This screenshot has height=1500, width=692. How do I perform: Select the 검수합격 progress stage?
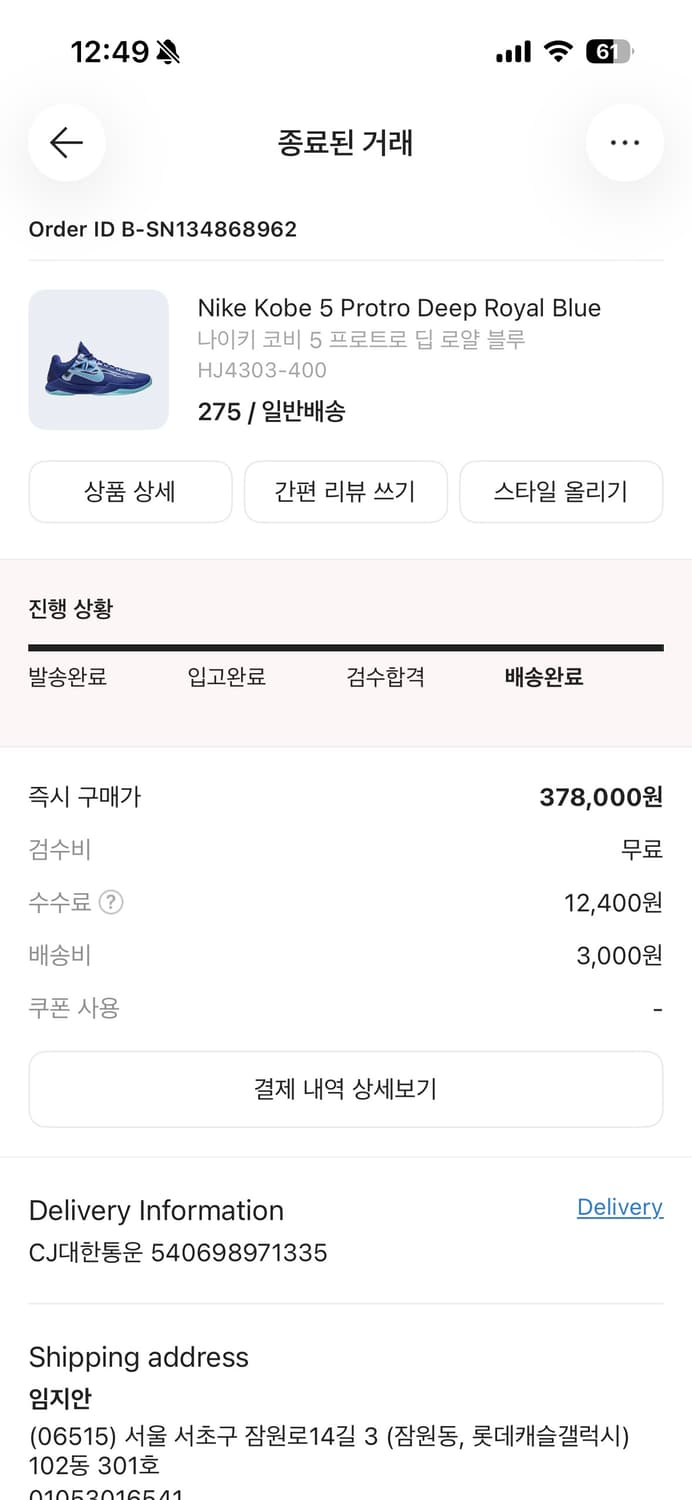pyautogui.click(x=387, y=677)
